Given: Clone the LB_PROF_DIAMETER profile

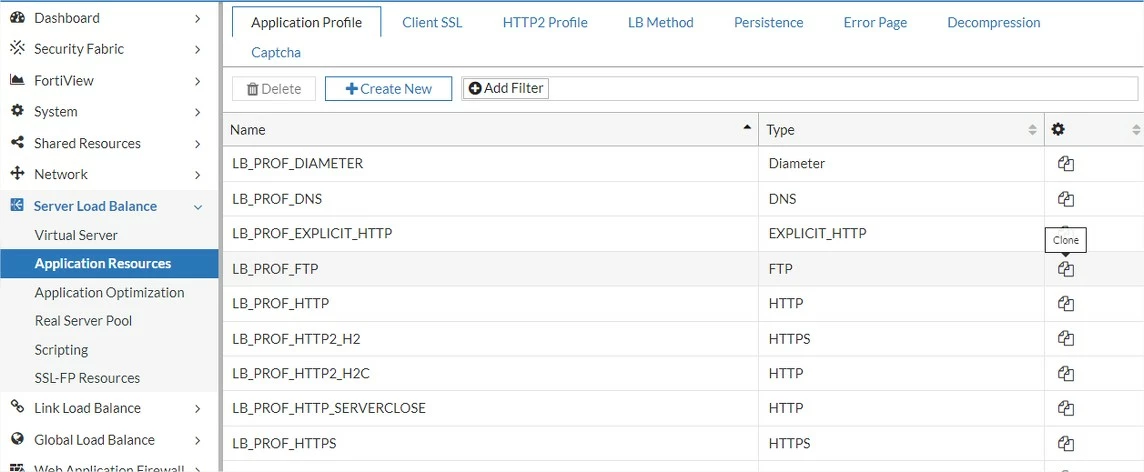Looking at the screenshot, I should tap(1066, 164).
